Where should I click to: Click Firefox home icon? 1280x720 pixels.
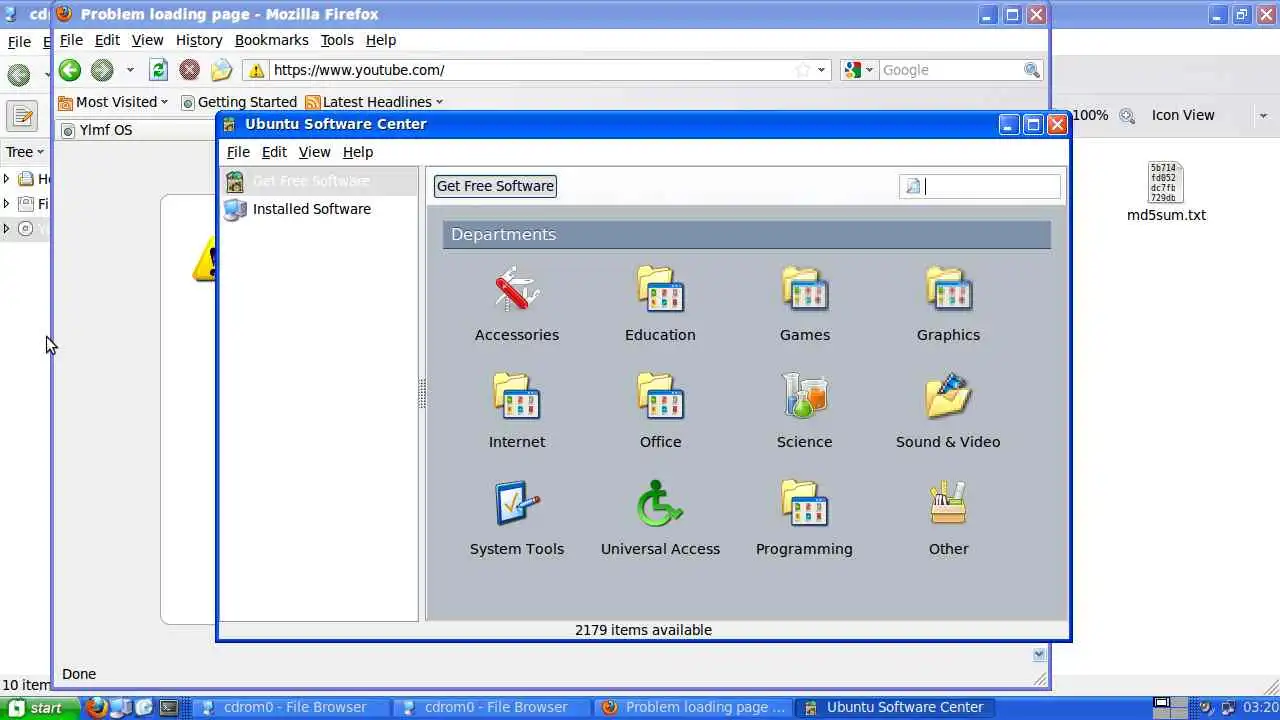point(221,70)
